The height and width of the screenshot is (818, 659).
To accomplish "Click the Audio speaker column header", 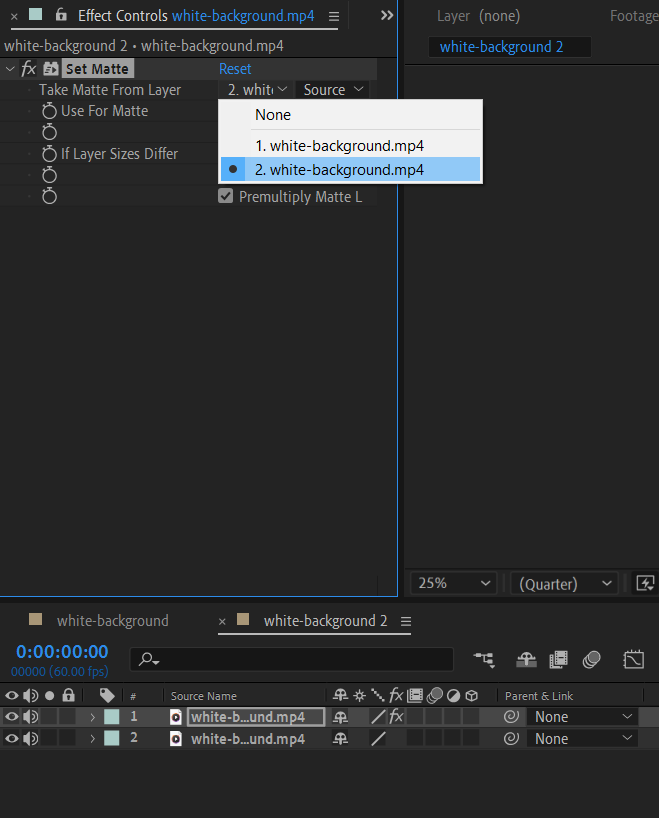I will pos(31,695).
